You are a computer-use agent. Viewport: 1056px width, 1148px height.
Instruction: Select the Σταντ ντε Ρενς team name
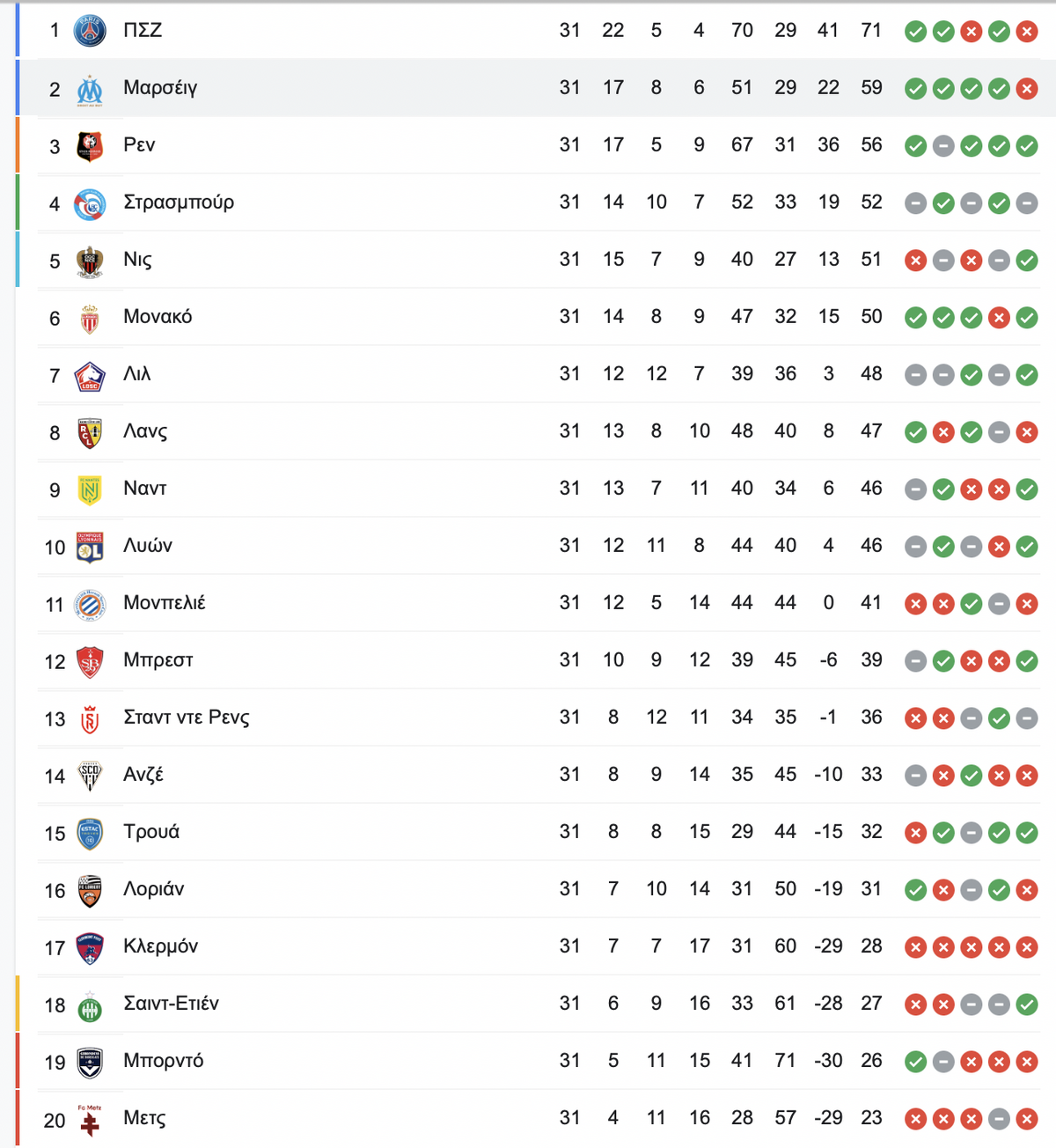point(187,717)
